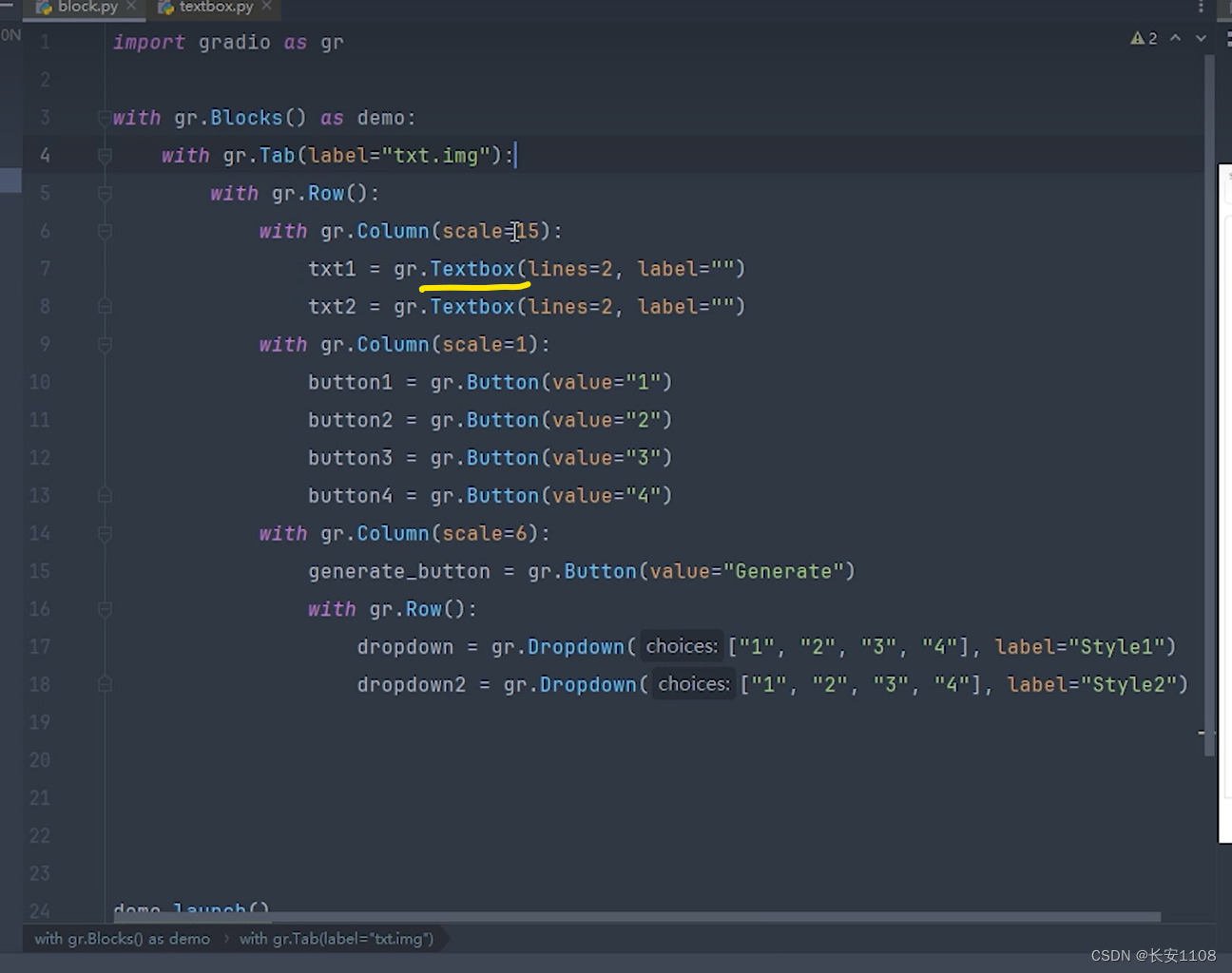Place cursor on 'gradio' in the import line

click(235, 43)
